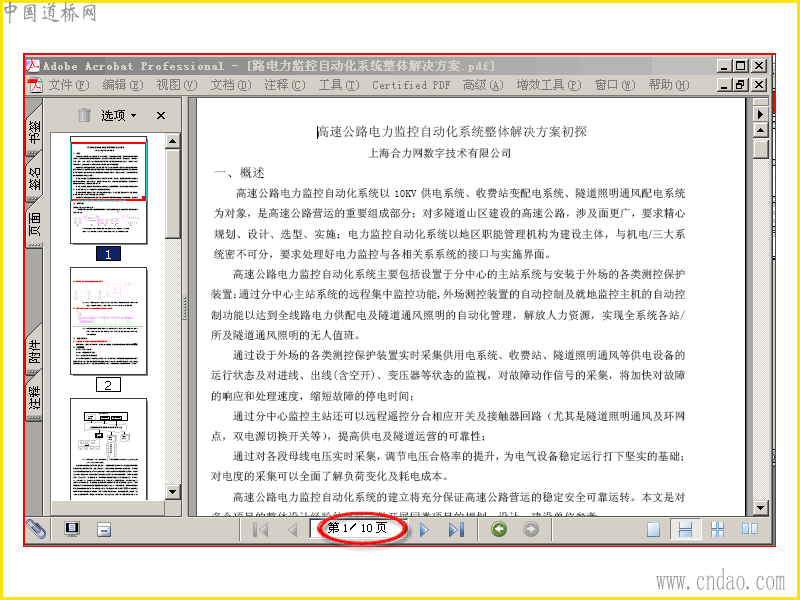This screenshot has height=600, width=800.
Task: Close the pages navigation panel
Action: (x=161, y=115)
